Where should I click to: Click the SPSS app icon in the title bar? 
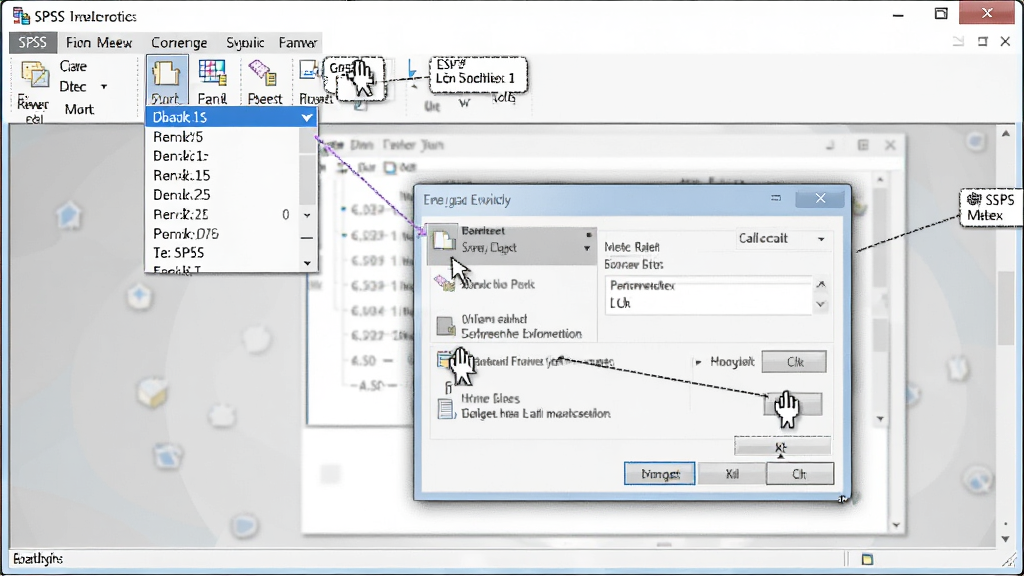21,16
